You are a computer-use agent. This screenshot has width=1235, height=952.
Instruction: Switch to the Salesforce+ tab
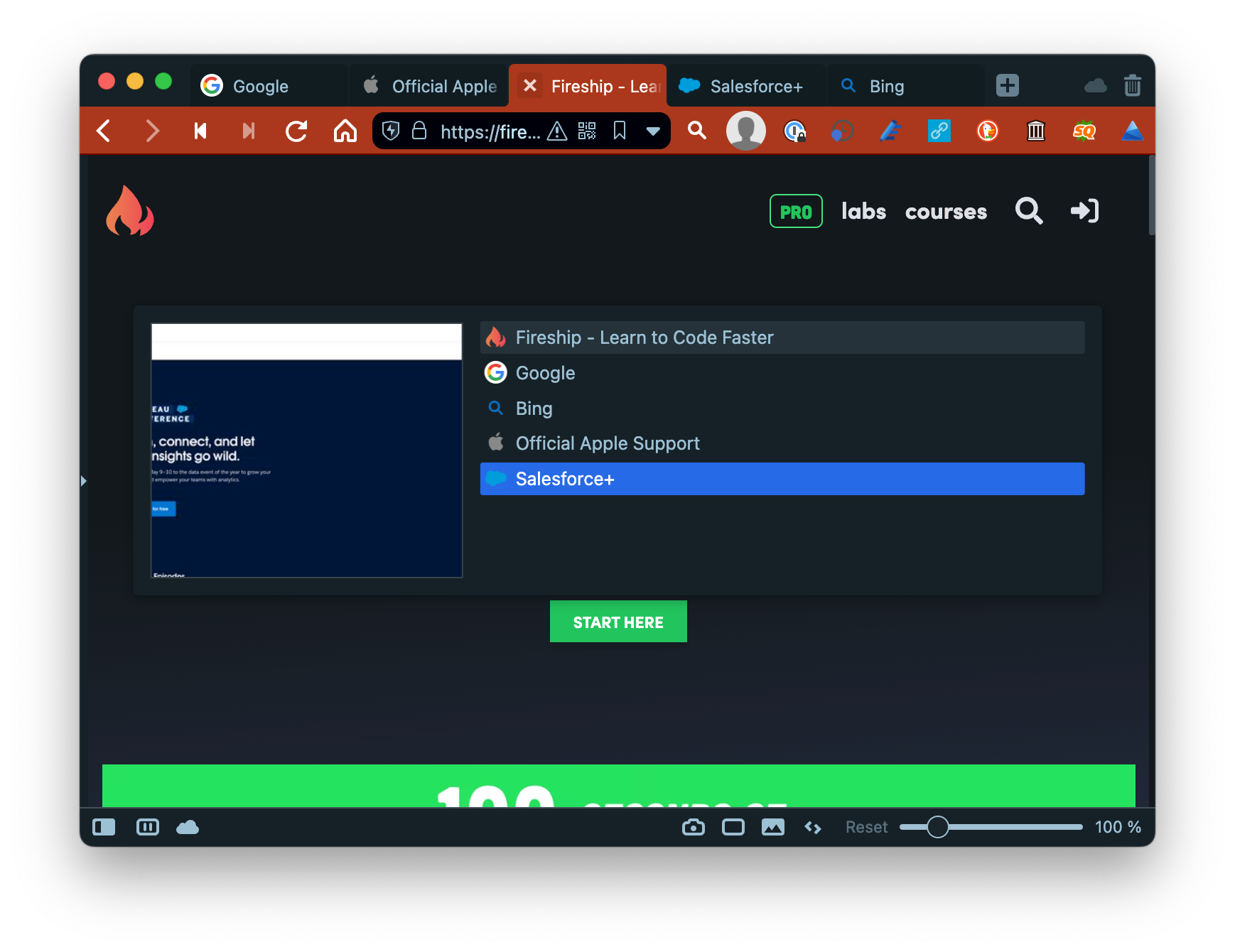747,86
